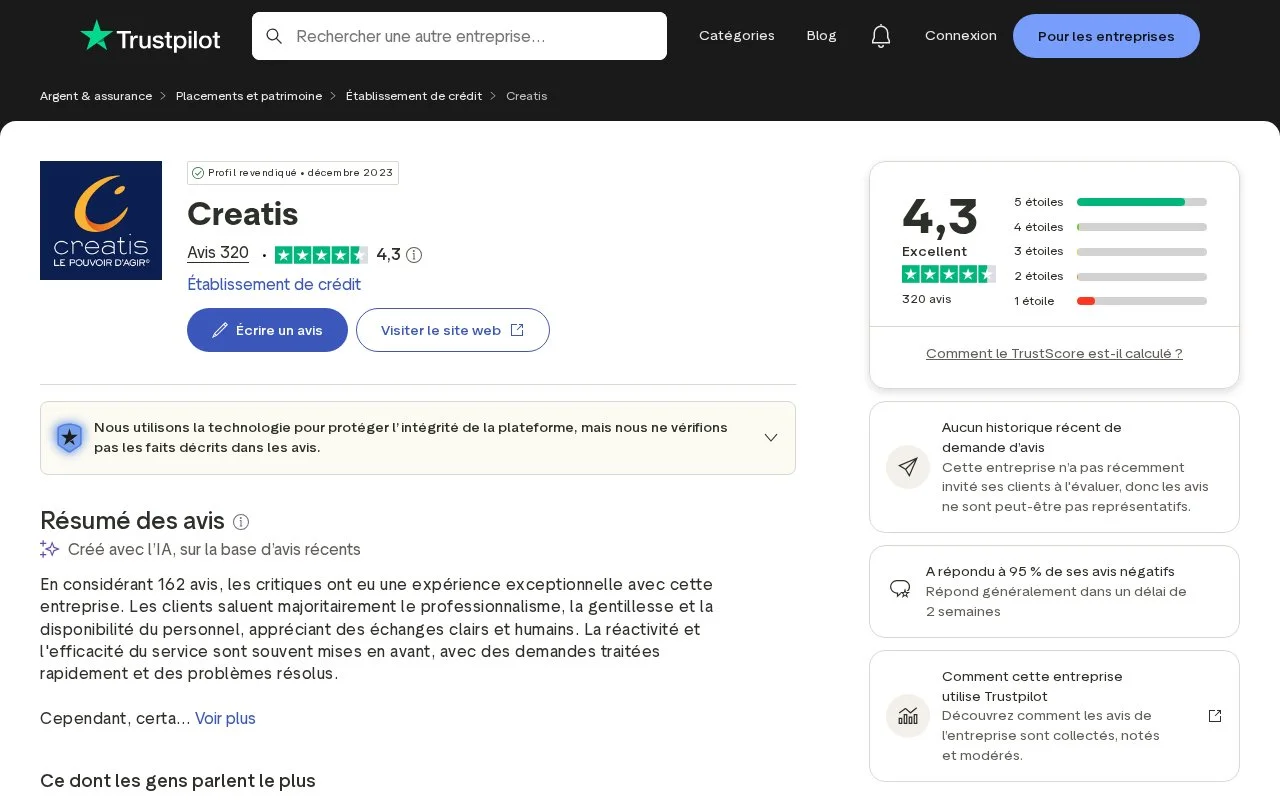Click Connexion to log in
Screen dimensions: 1280x800
[961, 36]
